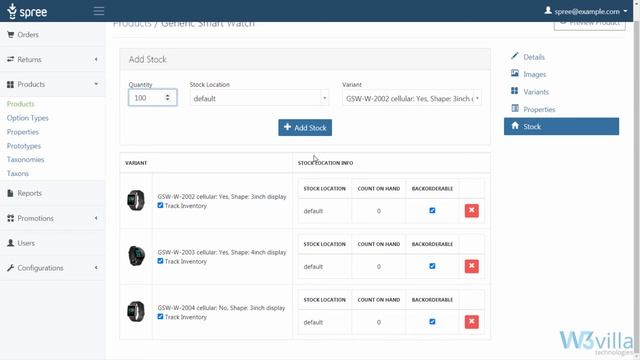This screenshot has height=360, width=640.
Task: Toggle Backorderable for GSW-W-2002 variant
Action: [x=432, y=211]
